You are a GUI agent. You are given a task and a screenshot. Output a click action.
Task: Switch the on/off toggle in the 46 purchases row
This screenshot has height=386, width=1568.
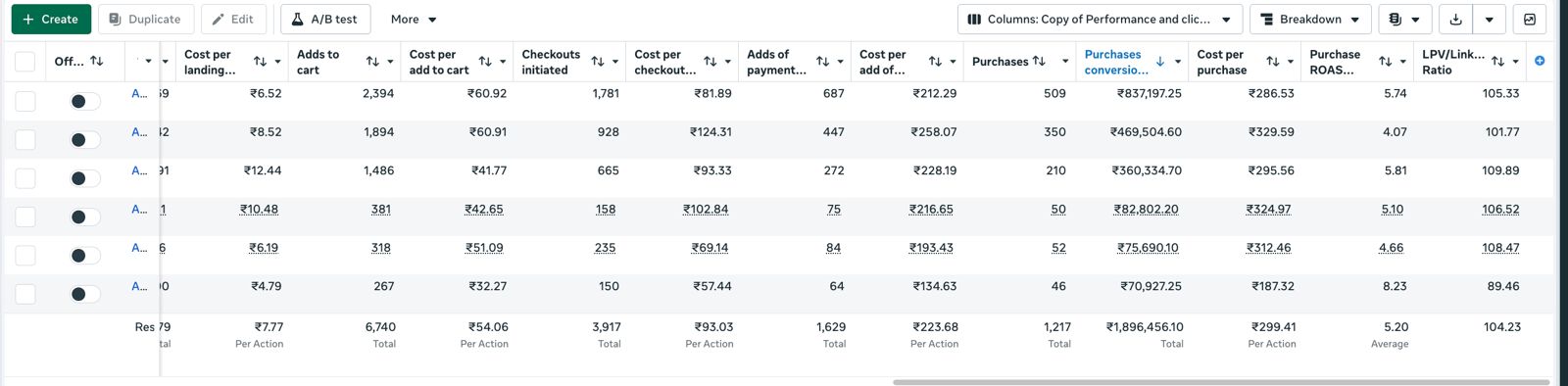pyautogui.click(x=84, y=294)
